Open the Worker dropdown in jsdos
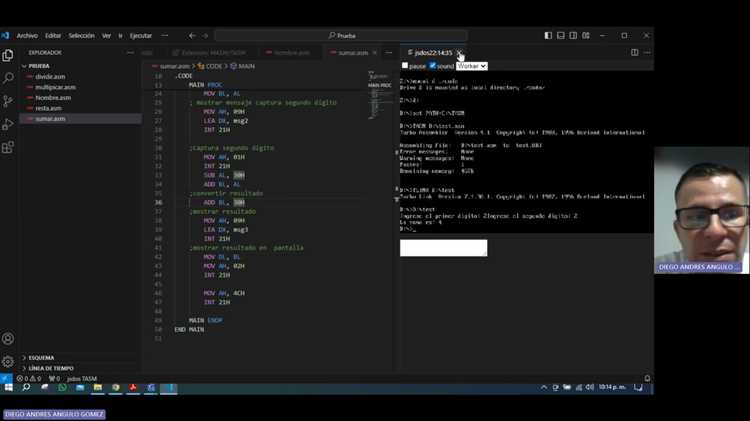750x421 pixels. pos(472,66)
